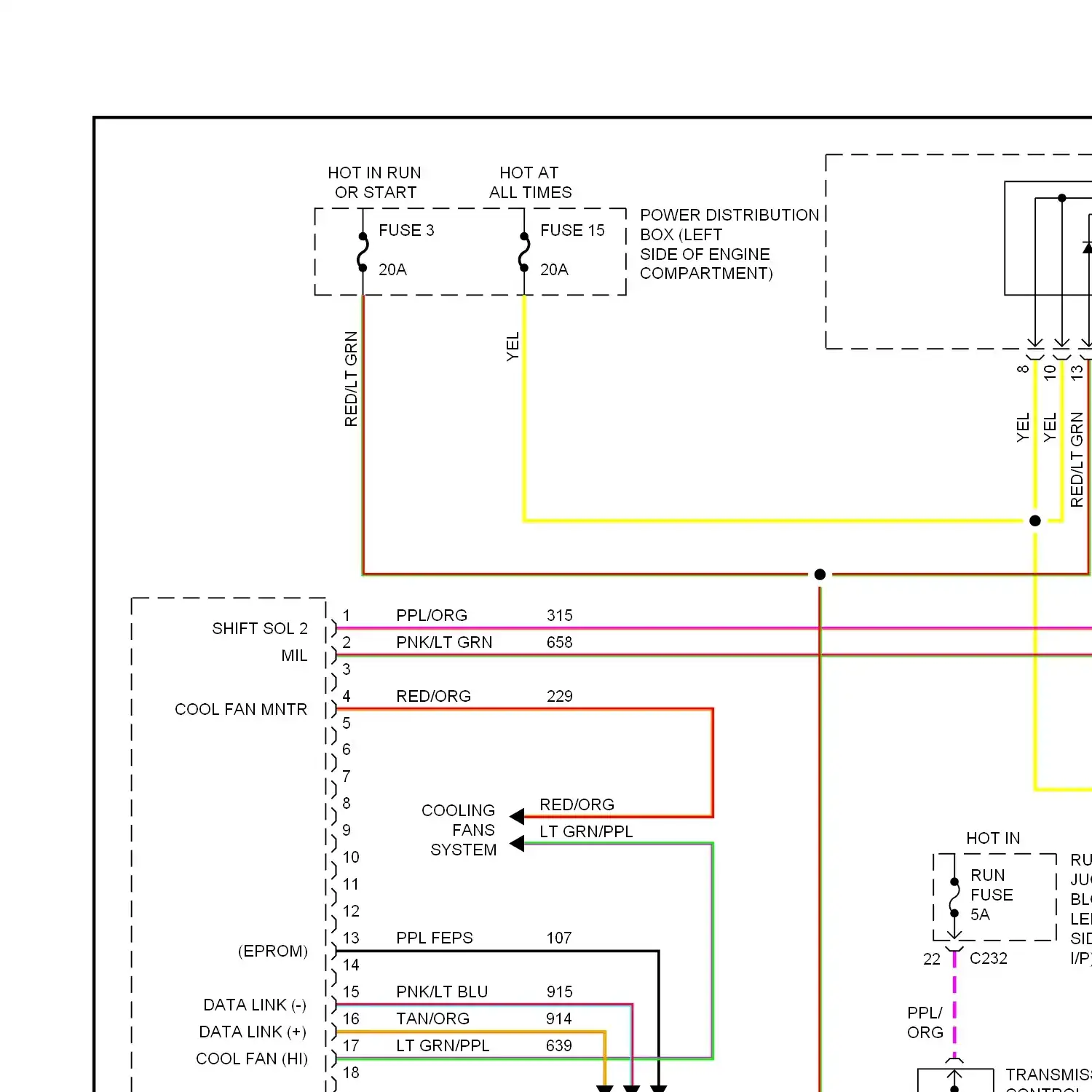Click the POWER DISTRIBUTION BOX description
Viewport: 1092px width, 1092px height.
[x=729, y=245]
